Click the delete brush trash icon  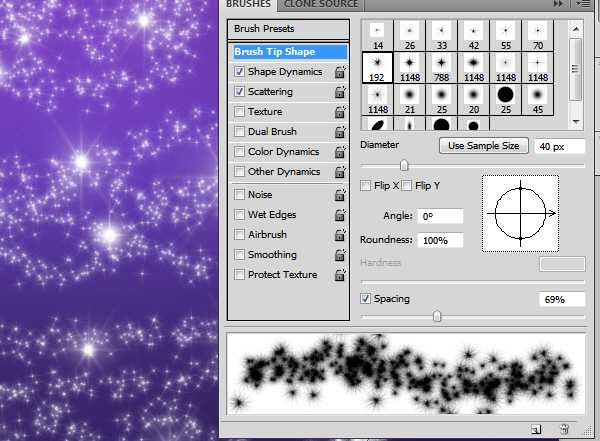point(564,428)
